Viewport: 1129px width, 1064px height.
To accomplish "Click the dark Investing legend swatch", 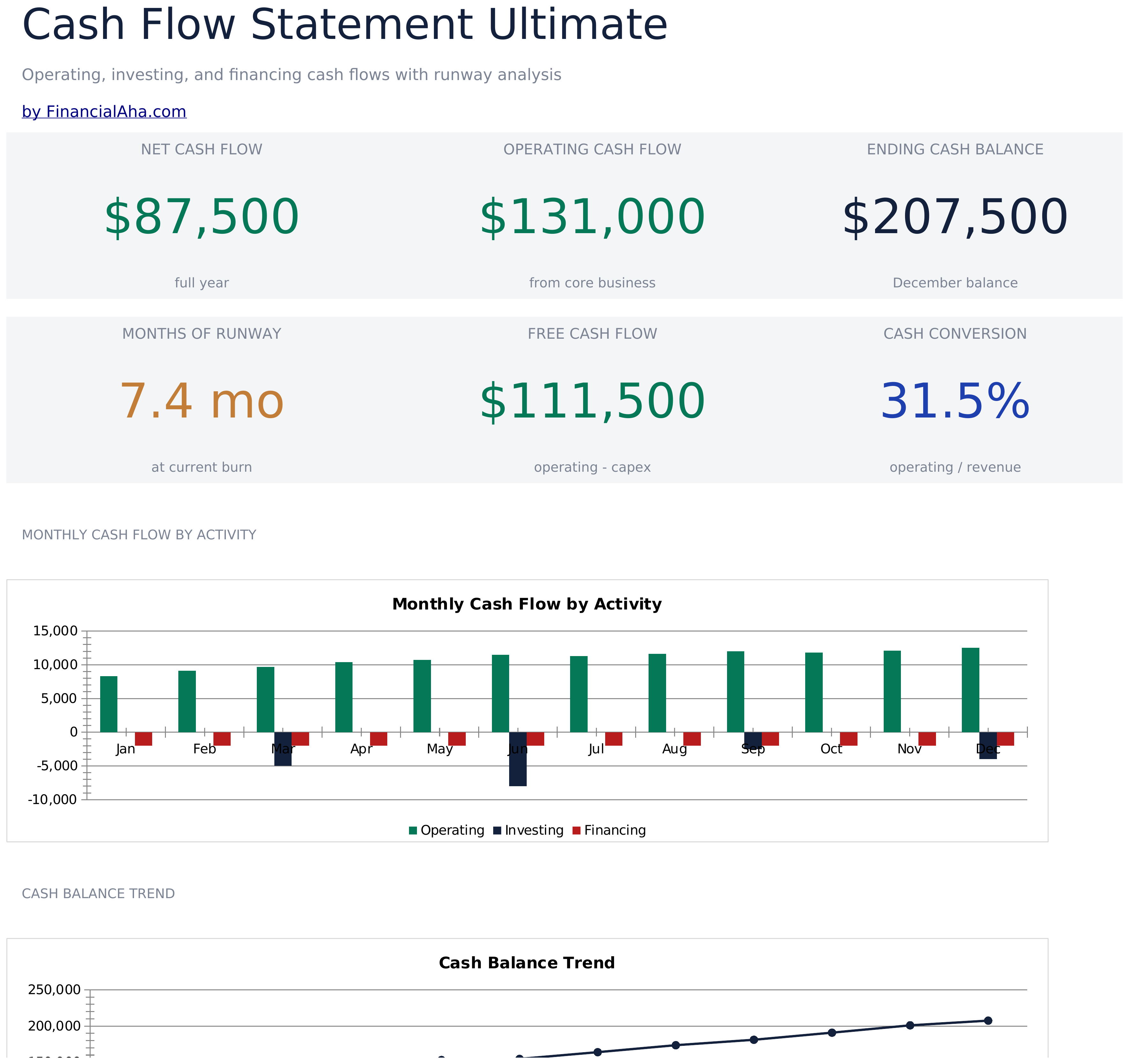I will click(497, 831).
